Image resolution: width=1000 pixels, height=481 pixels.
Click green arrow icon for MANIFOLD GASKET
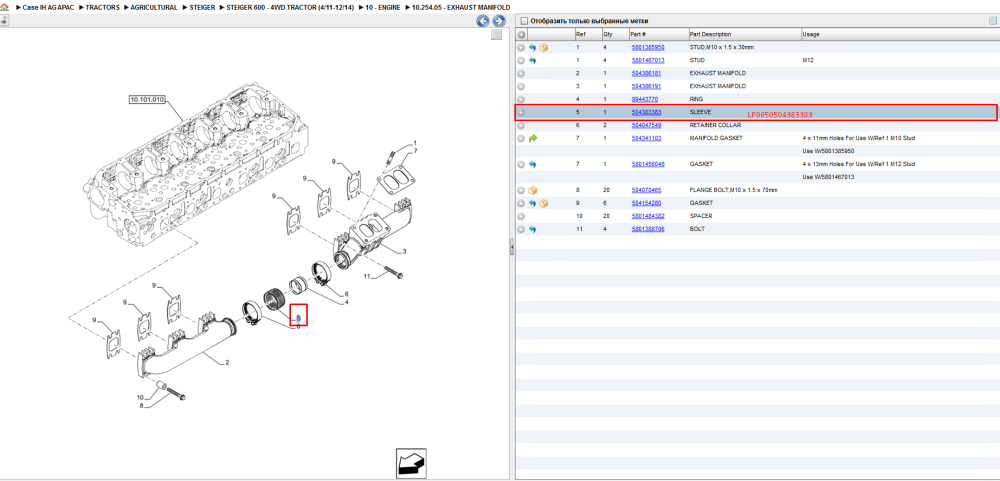click(x=533, y=138)
